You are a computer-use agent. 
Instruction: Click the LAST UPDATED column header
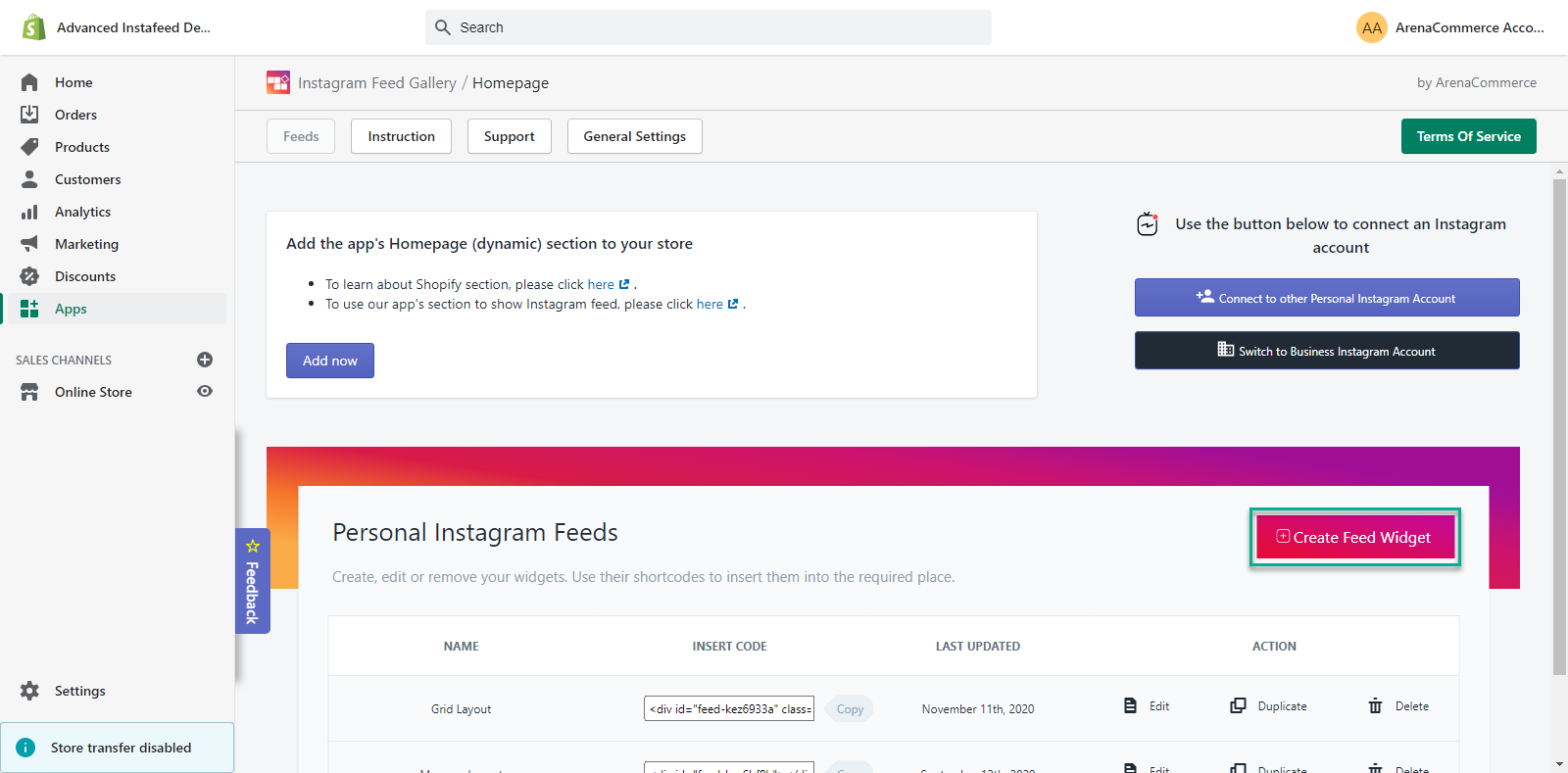(x=978, y=647)
